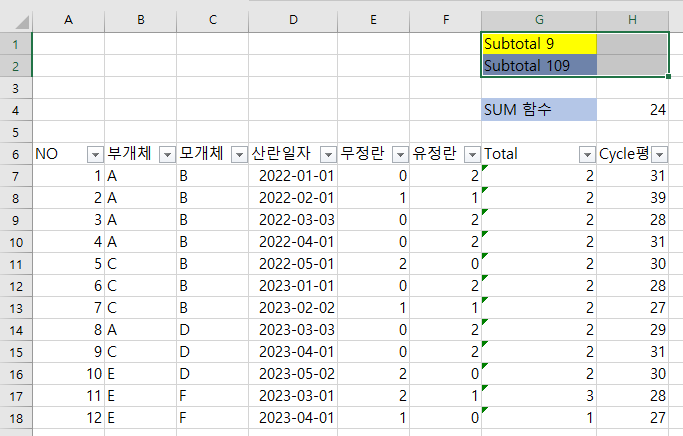Select row 3 header
Viewport: 683px width, 436px height.
pos(16,88)
